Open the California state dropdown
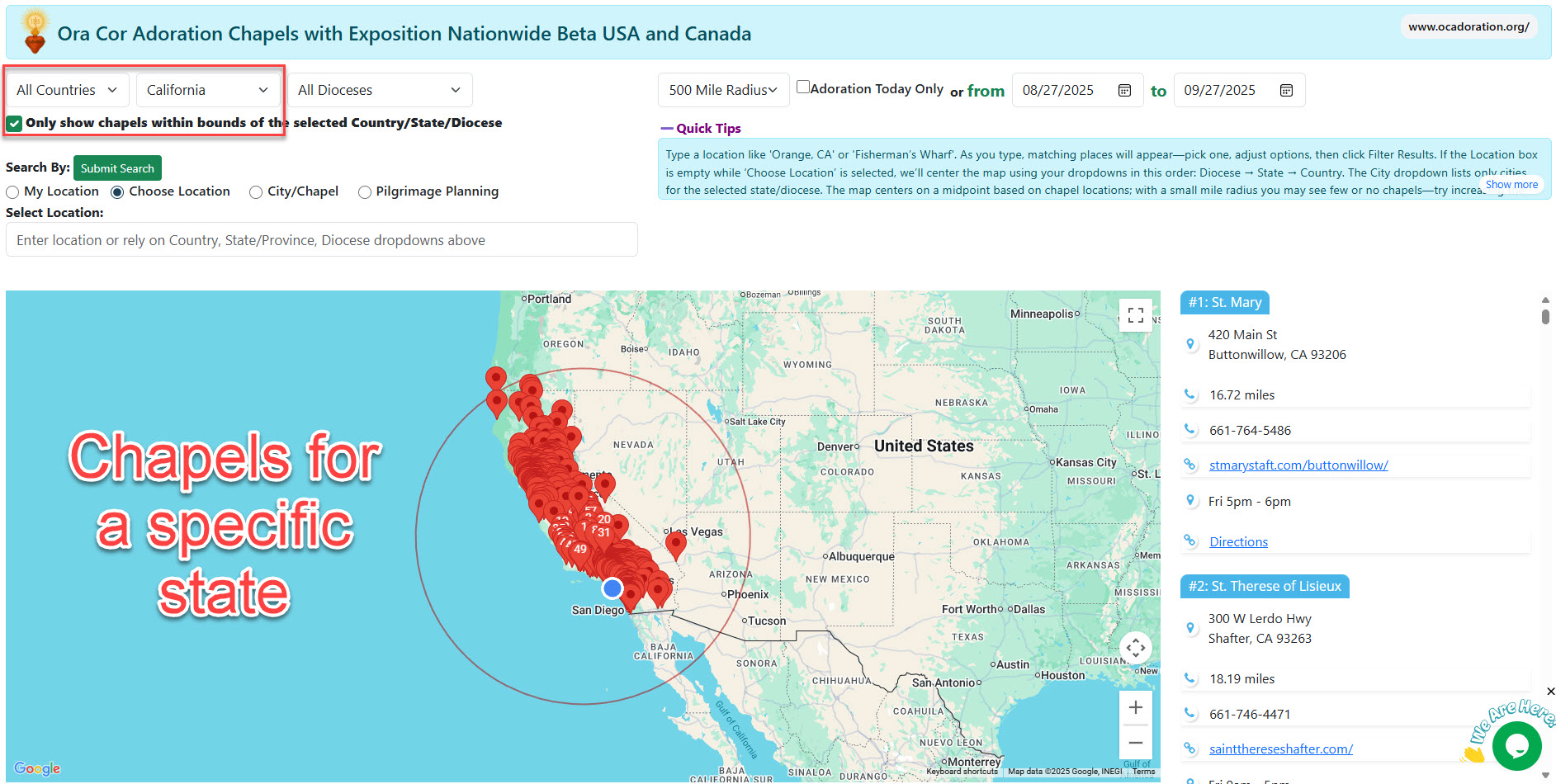The image size is (1556, 784). tap(208, 90)
